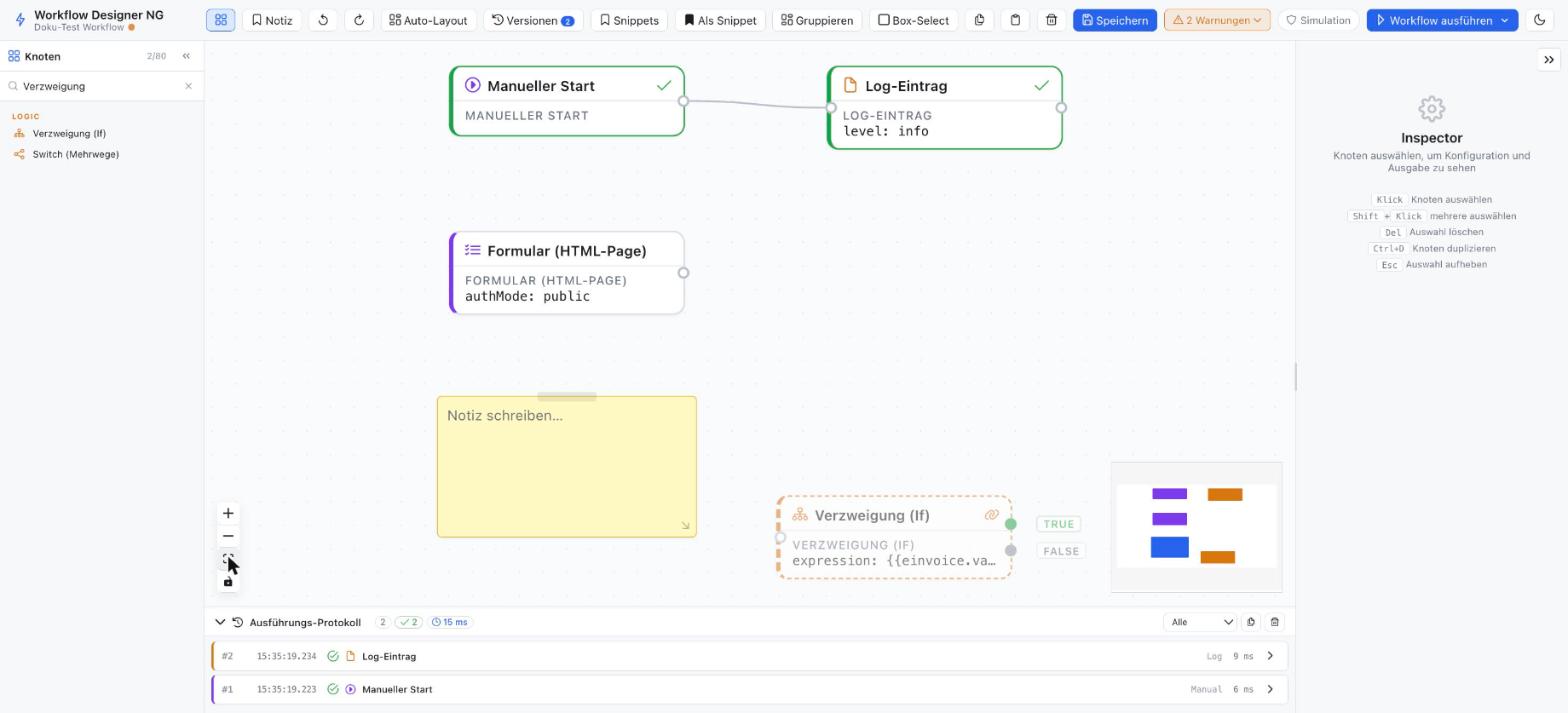Clear the Verzweigung search field

(x=188, y=86)
